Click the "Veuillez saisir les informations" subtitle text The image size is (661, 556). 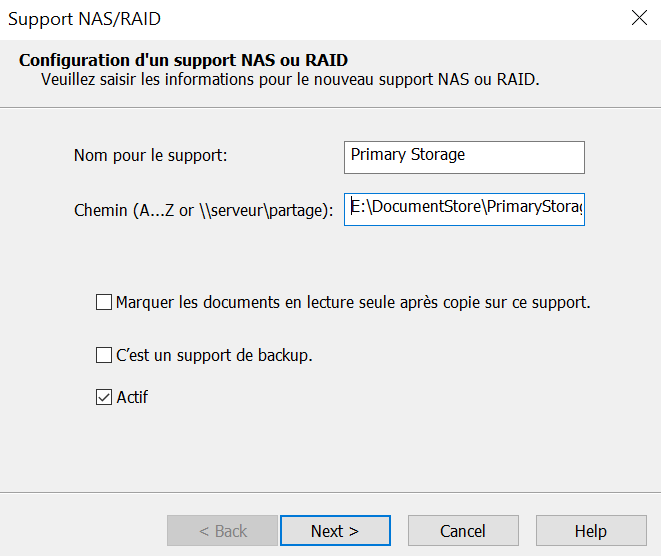[290, 79]
